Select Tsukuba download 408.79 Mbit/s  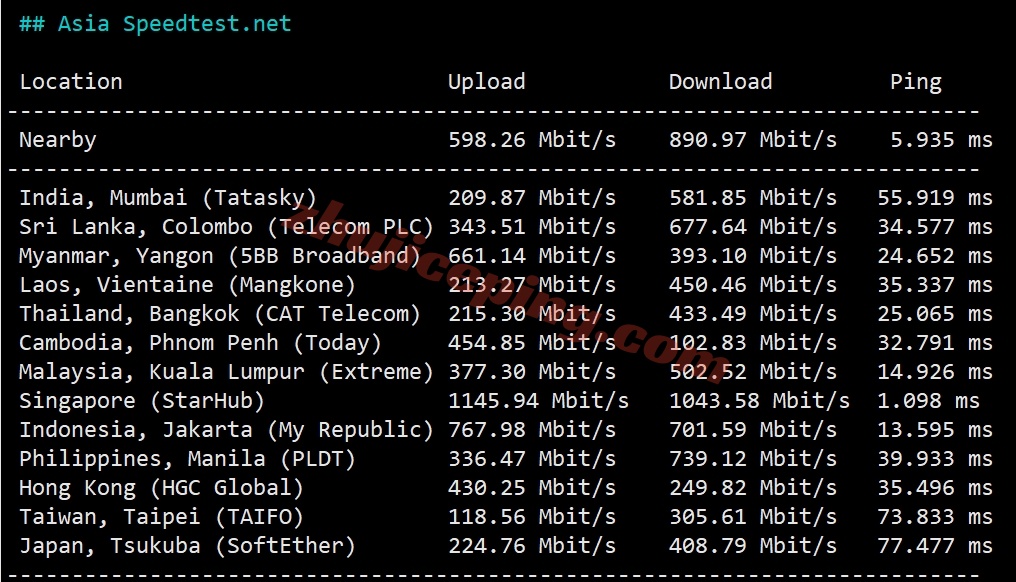coord(753,546)
